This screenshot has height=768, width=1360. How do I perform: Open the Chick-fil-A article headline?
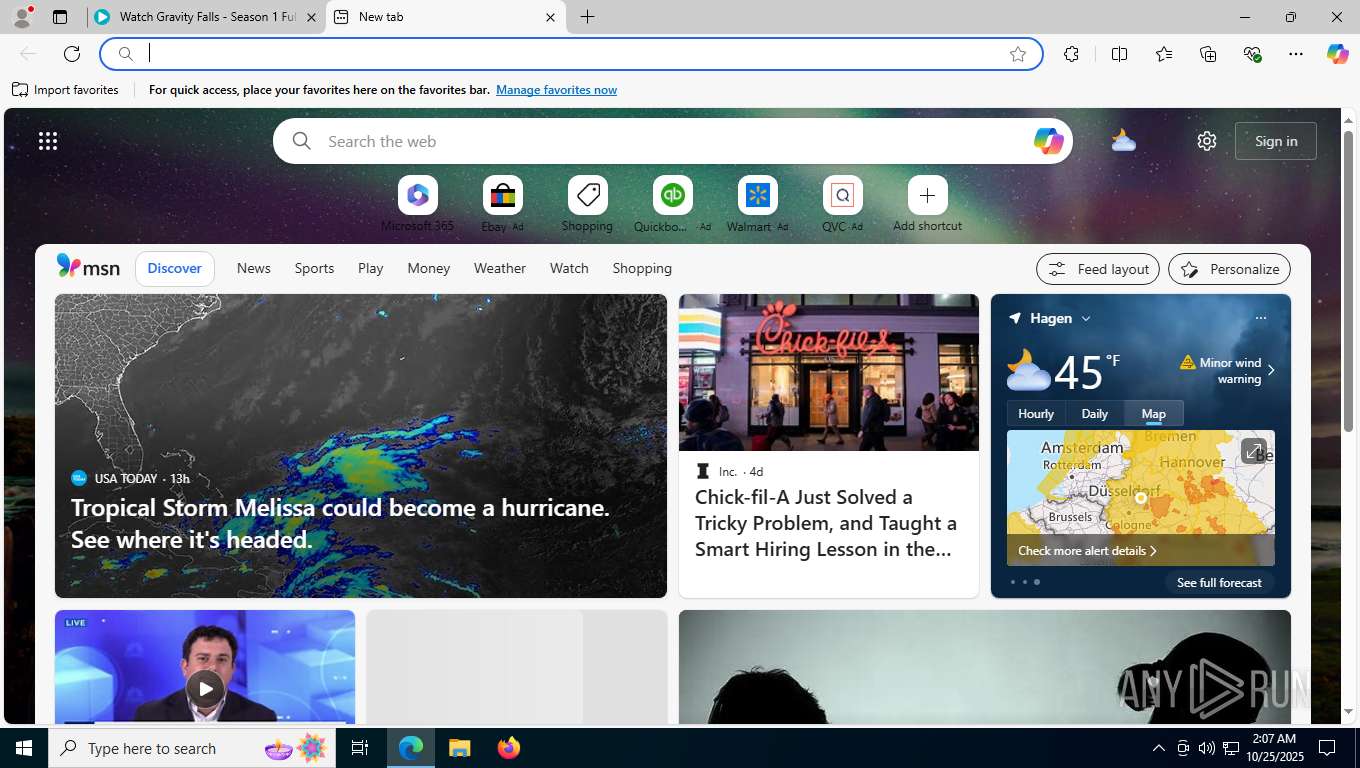[826, 523]
